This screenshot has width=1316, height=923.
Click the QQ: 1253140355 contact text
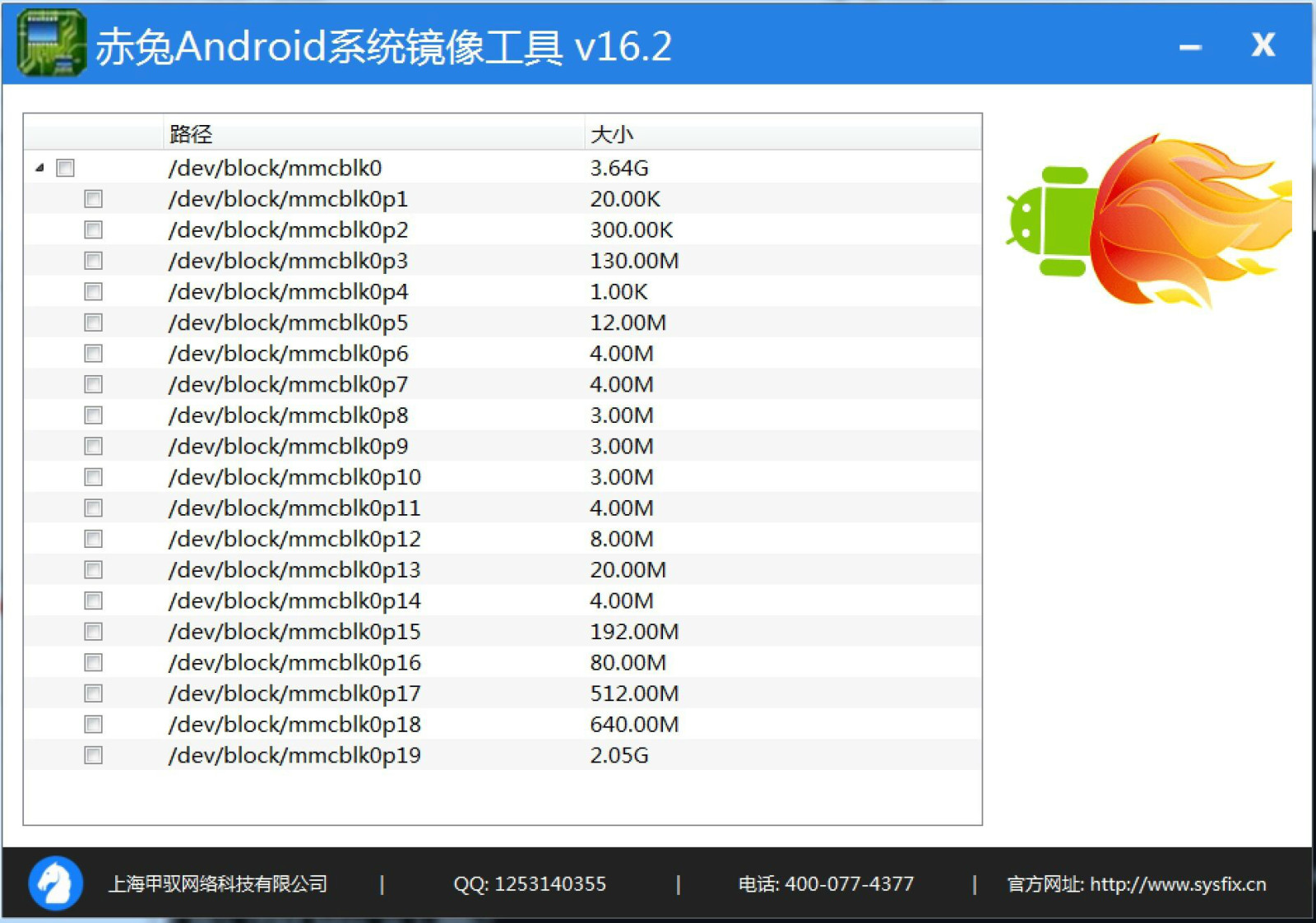(530, 884)
